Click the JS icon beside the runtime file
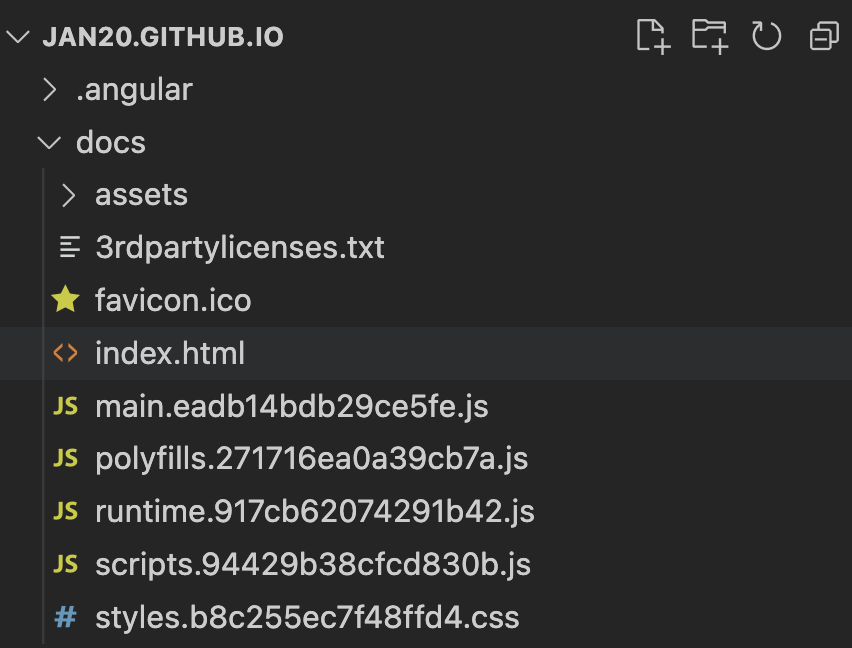The height and width of the screenshot is (648, 852). point(66,511)
